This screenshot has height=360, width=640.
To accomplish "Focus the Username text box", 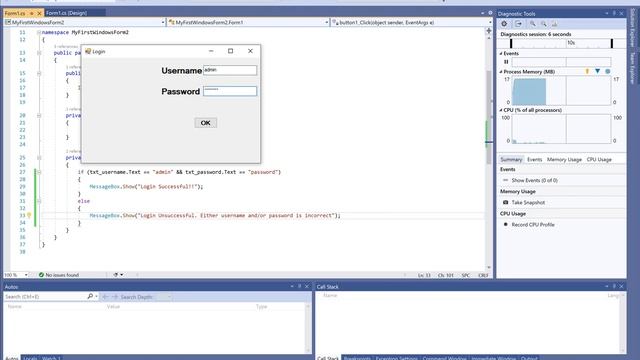I will coord(230,70).
